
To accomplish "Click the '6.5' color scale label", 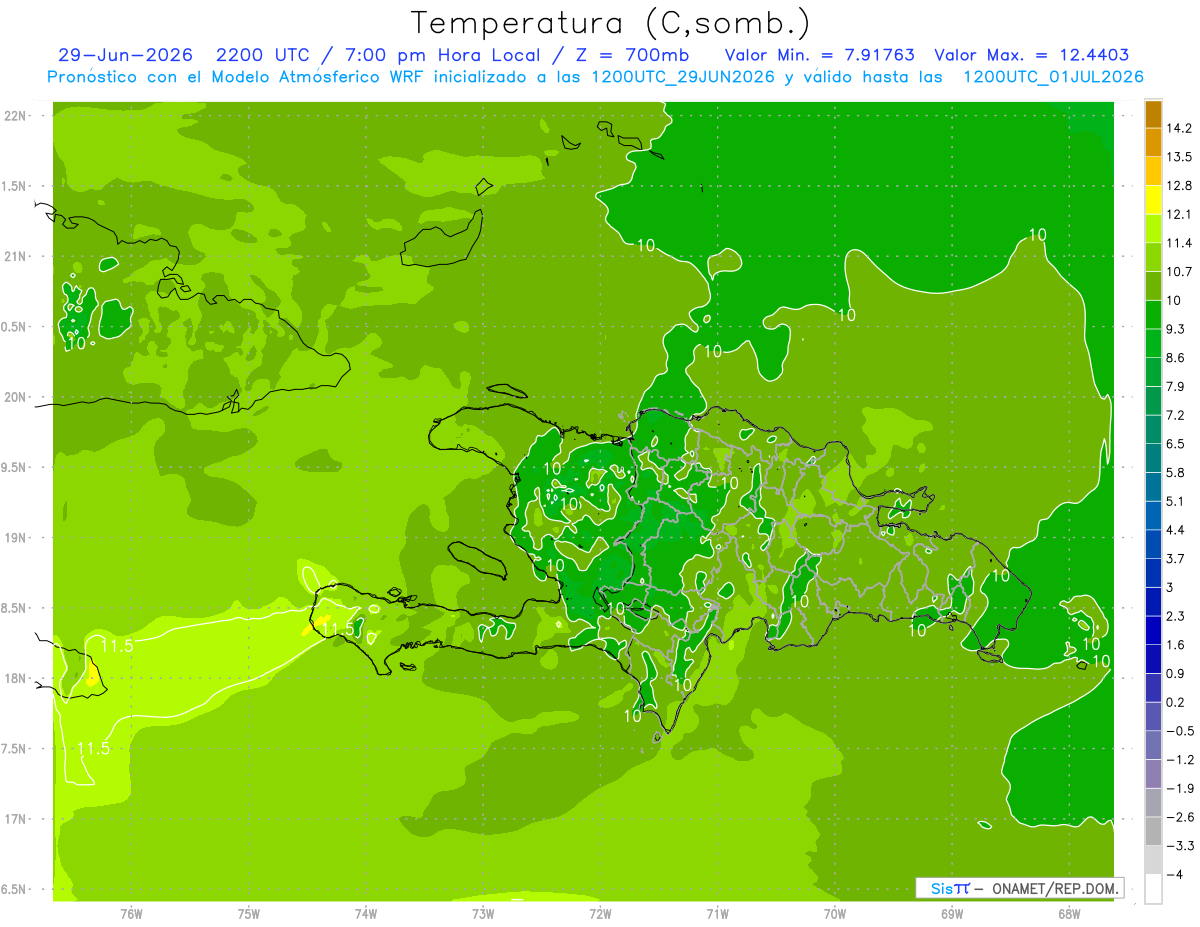I will point(1176,444).
